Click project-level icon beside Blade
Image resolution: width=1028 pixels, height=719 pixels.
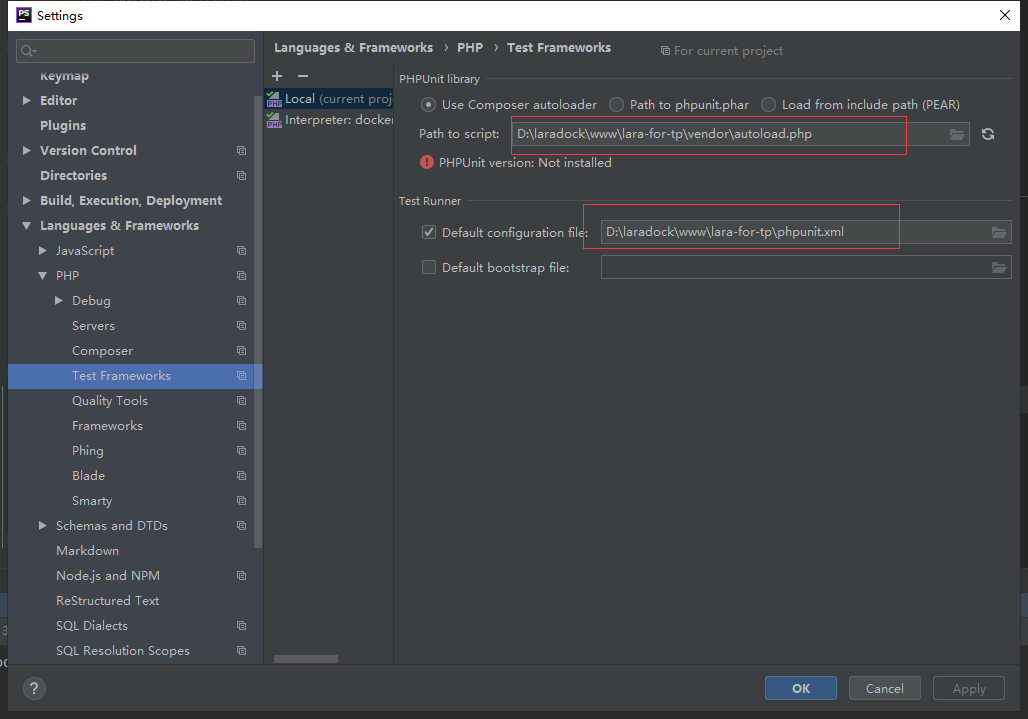tap(241, 476)
